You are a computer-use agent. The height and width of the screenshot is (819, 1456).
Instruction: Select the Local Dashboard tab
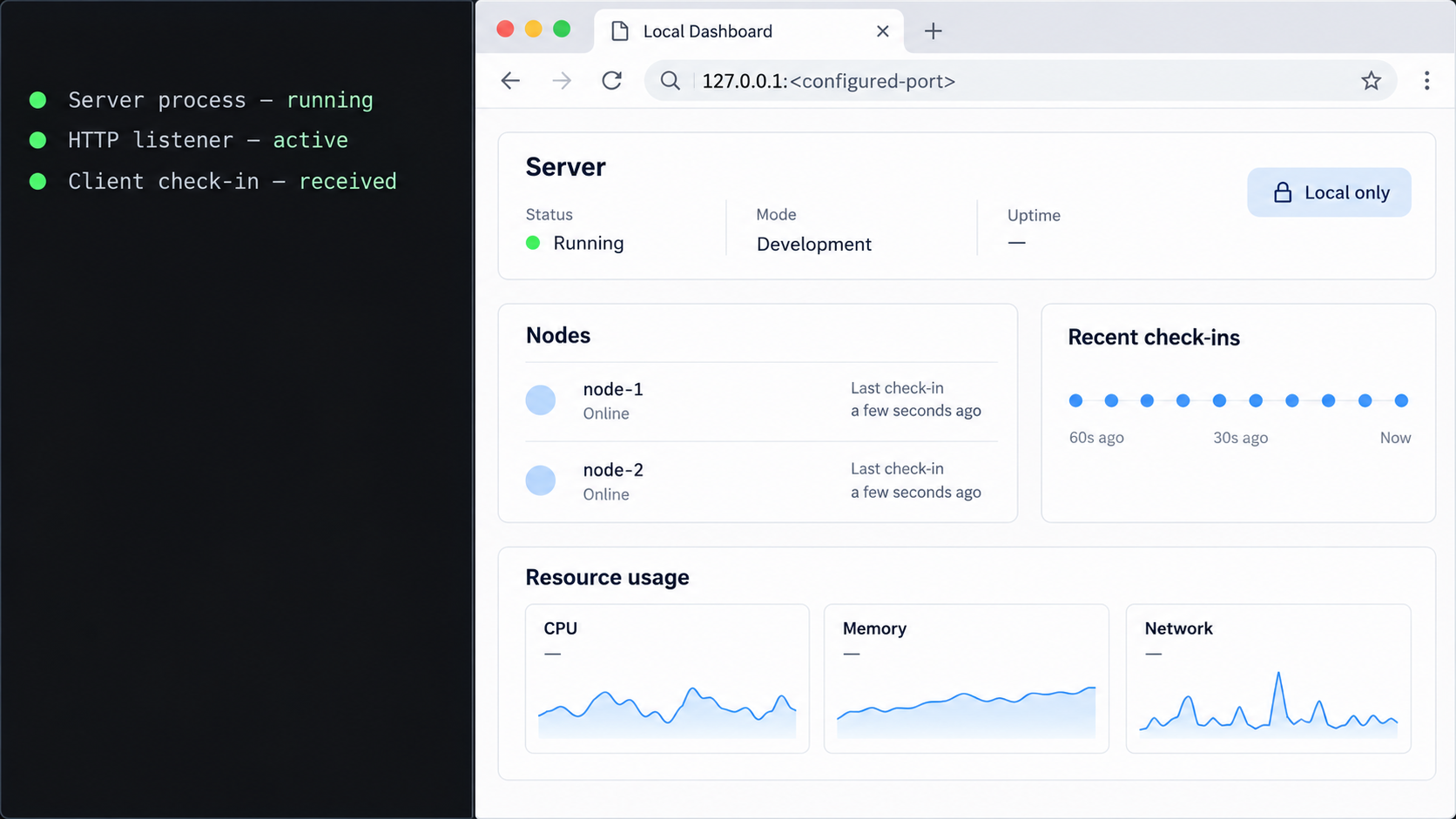click(x=749, y=31)
